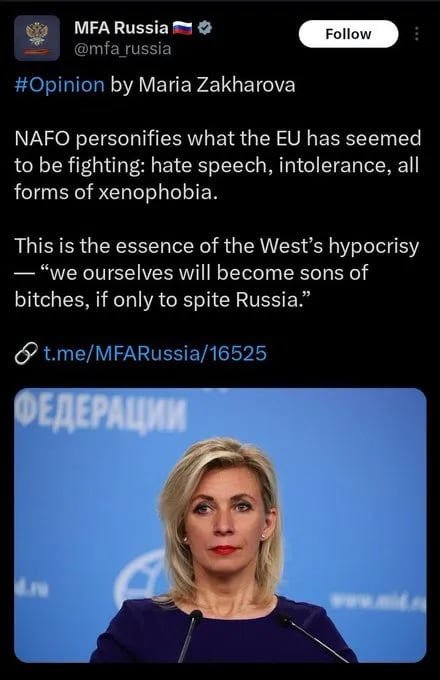This screenshot has height=680, width=440.
Task: Click the ФЕДЕРАЦИИ text in the photo
Action: [x=101, y=412]
